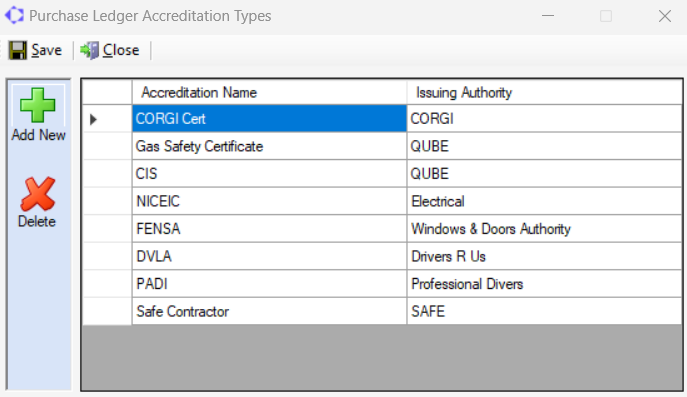This screenshot has width=687, height=397.
Task: Select the Drivers R Us authority cell
Action: 544,256
